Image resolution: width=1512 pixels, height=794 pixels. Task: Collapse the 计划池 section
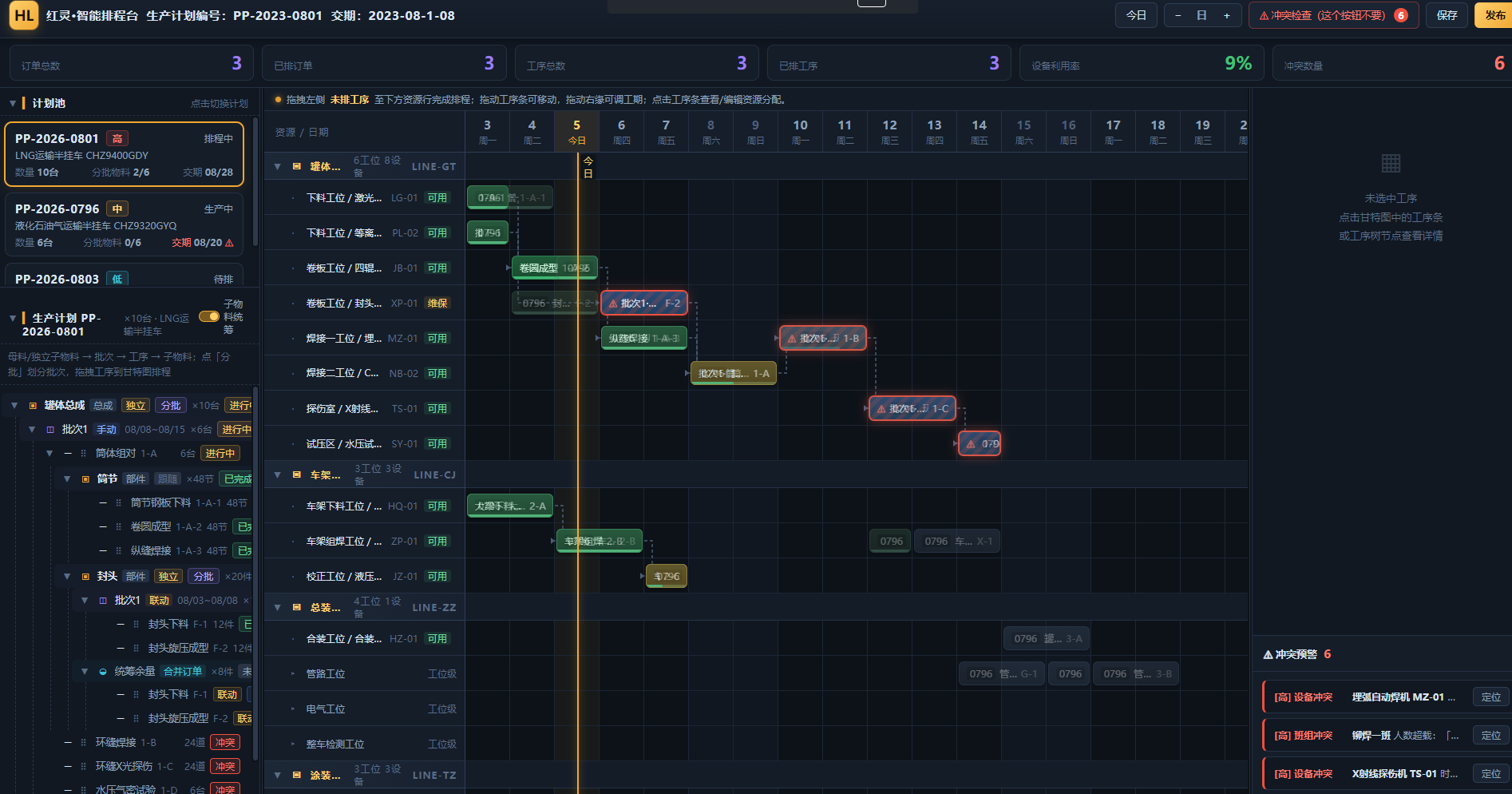click(13, 103)
